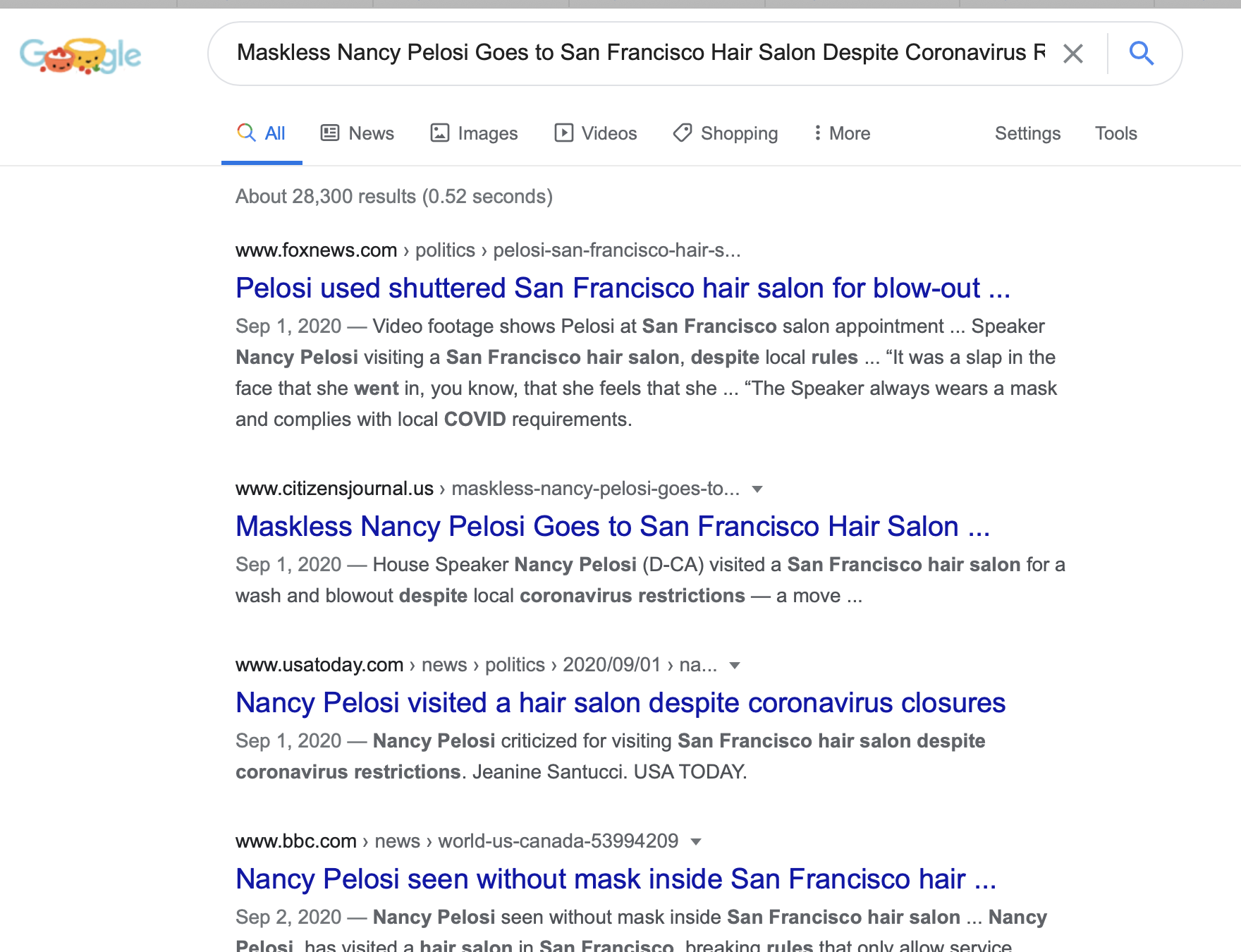The height and width of the screenshot is (952, 1241).
Task: Open search Tools
Action: coord(1115,133)
